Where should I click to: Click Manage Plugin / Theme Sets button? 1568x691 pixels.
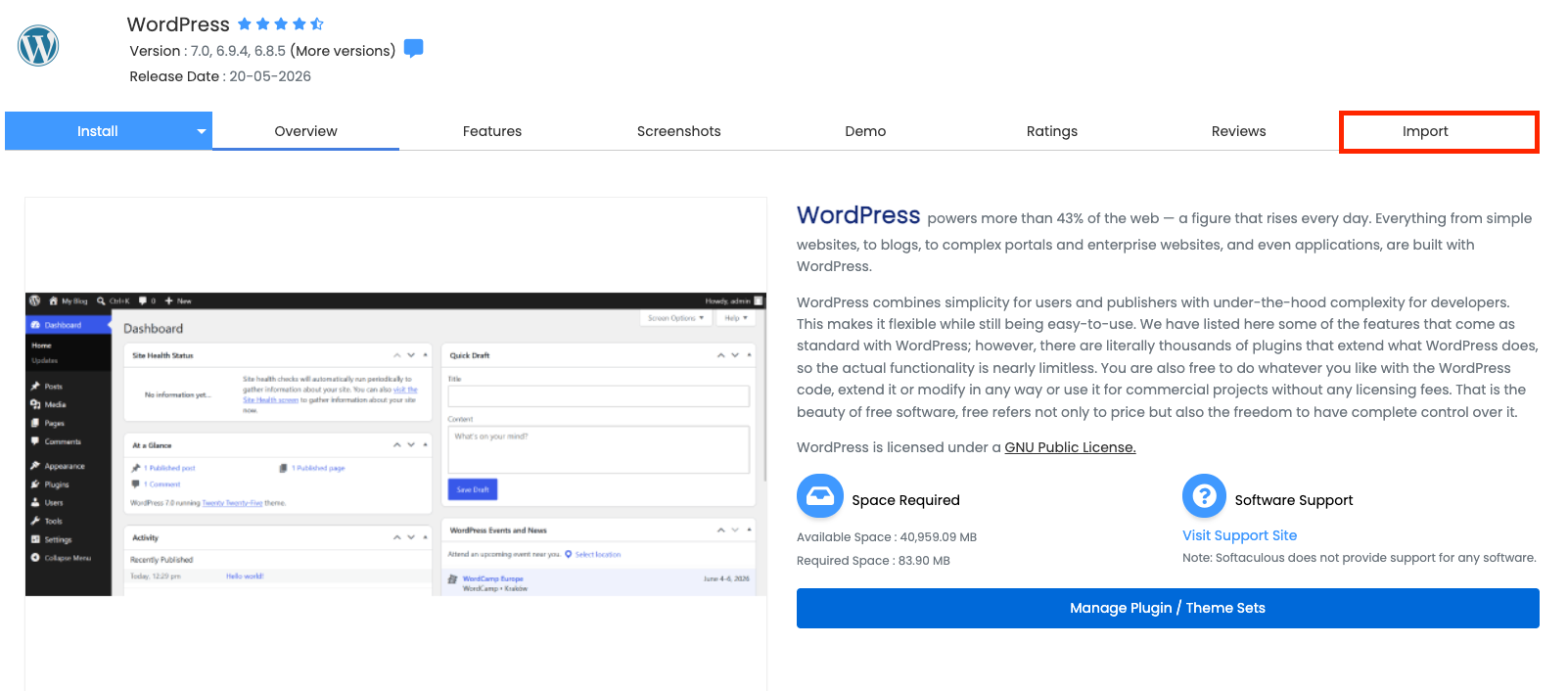(1168, 608)
